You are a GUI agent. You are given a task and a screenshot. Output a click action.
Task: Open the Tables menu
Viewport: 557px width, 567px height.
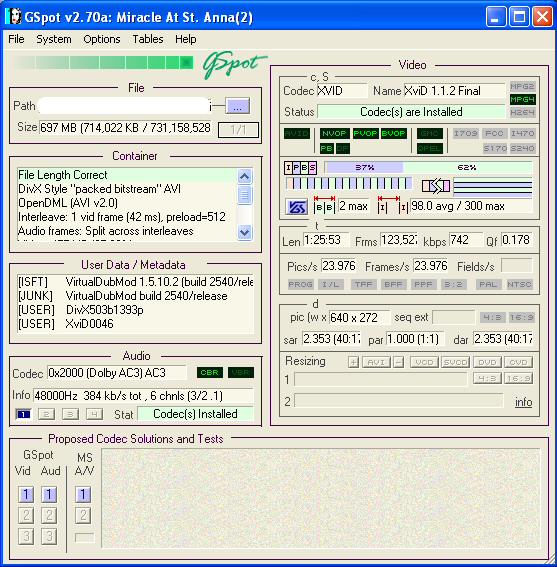pyautogui.click(x=148, y=39)
